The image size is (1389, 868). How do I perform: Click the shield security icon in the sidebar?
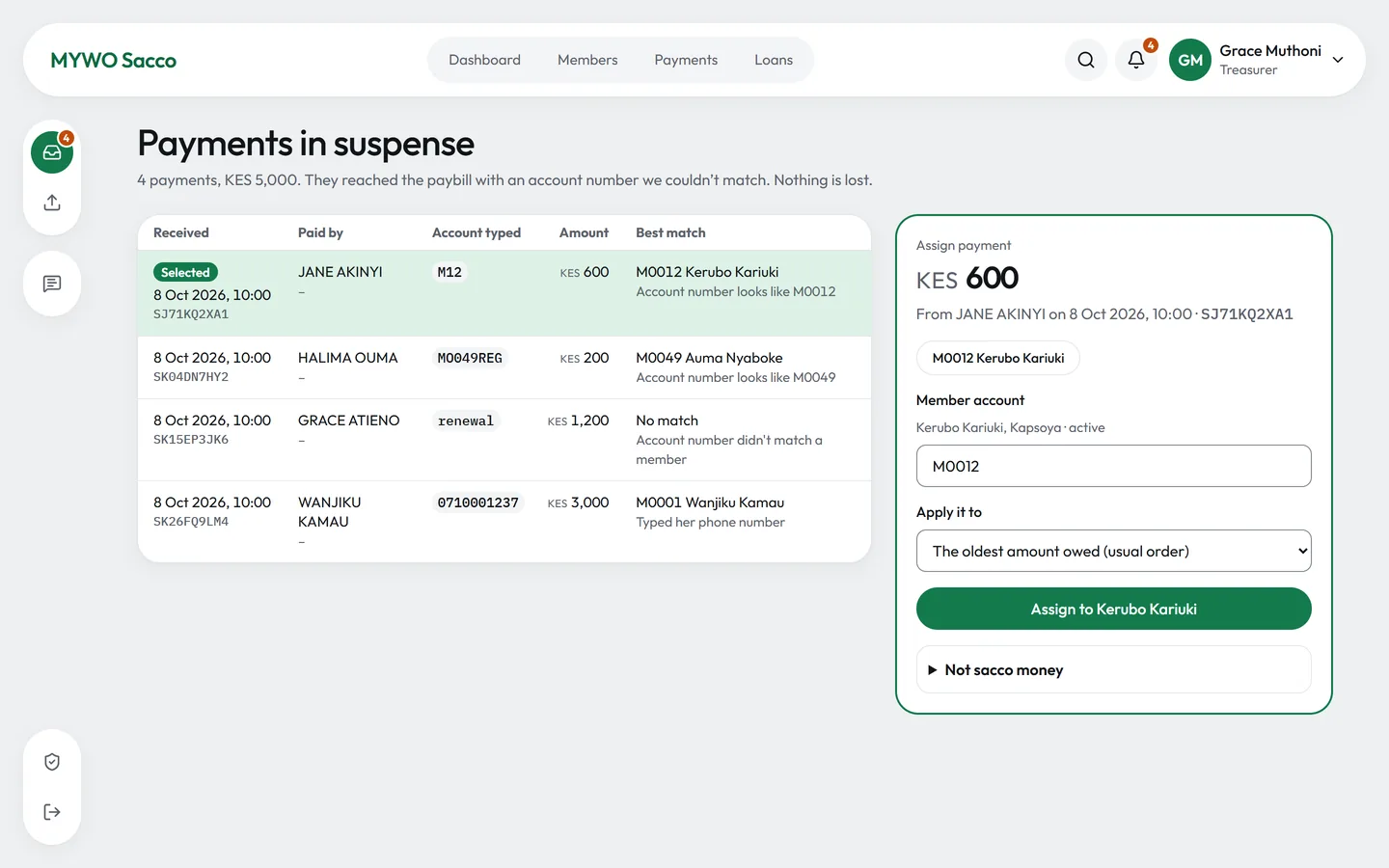(x=52, y=762)
